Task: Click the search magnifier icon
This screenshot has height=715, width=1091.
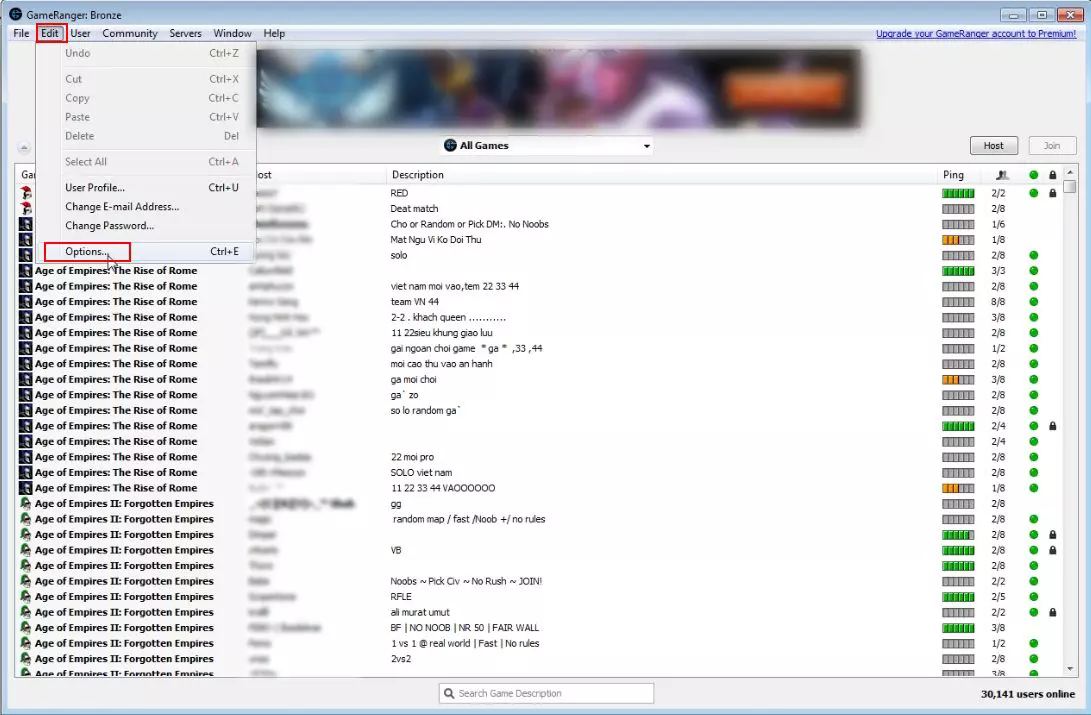Action: pyautogui.click(x=449, y=693)
